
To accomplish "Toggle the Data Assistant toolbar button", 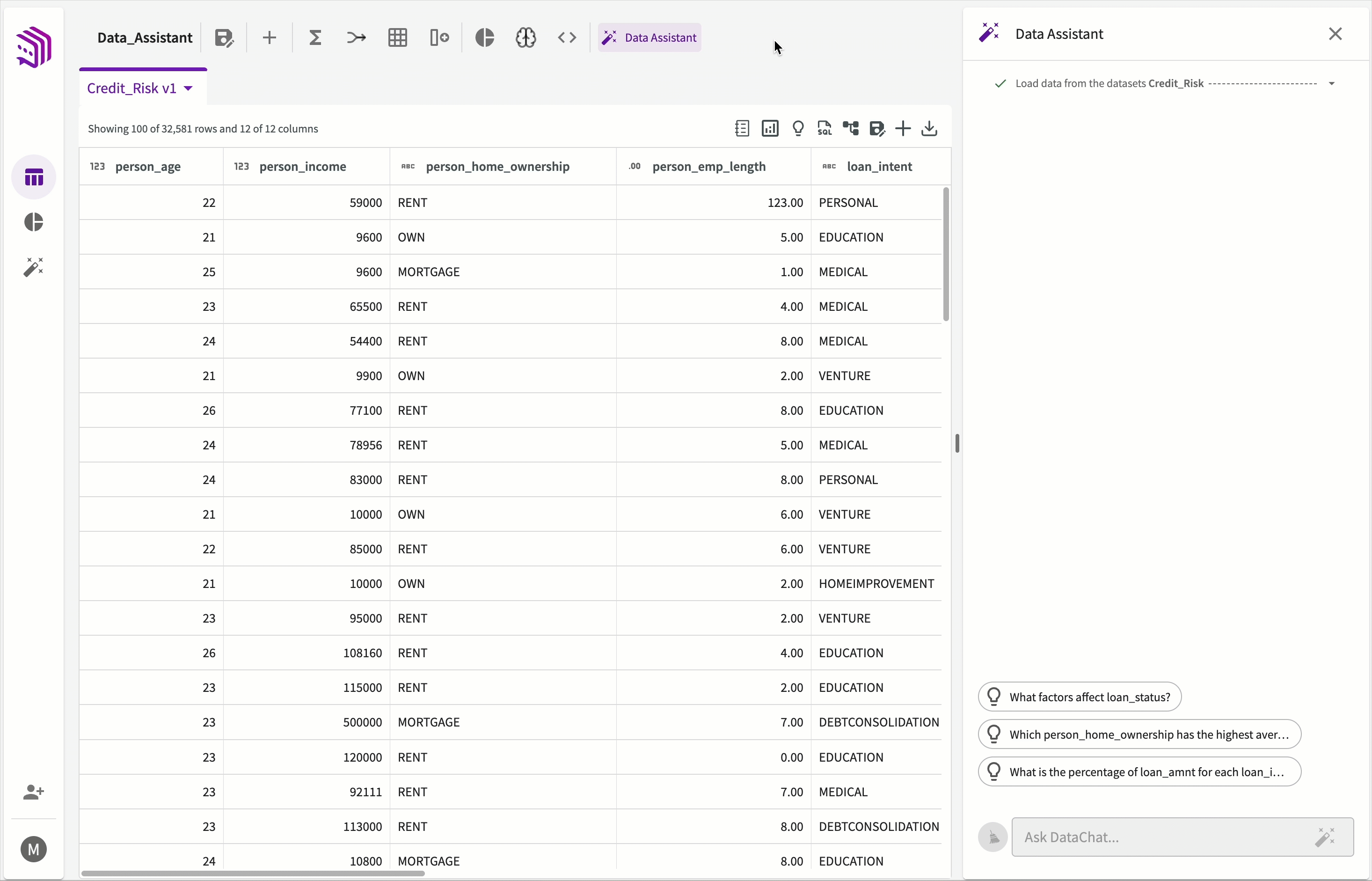I will click(x=650, y=38).
